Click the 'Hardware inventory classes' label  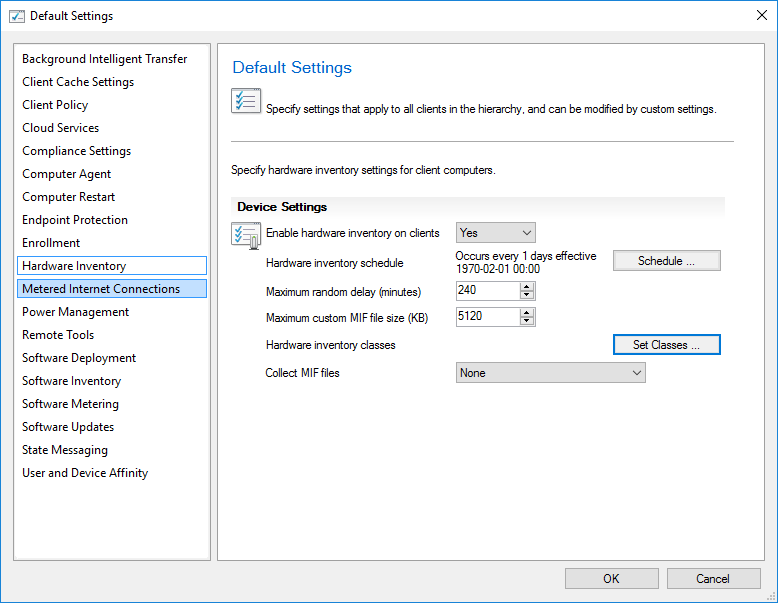pos(330,345)
